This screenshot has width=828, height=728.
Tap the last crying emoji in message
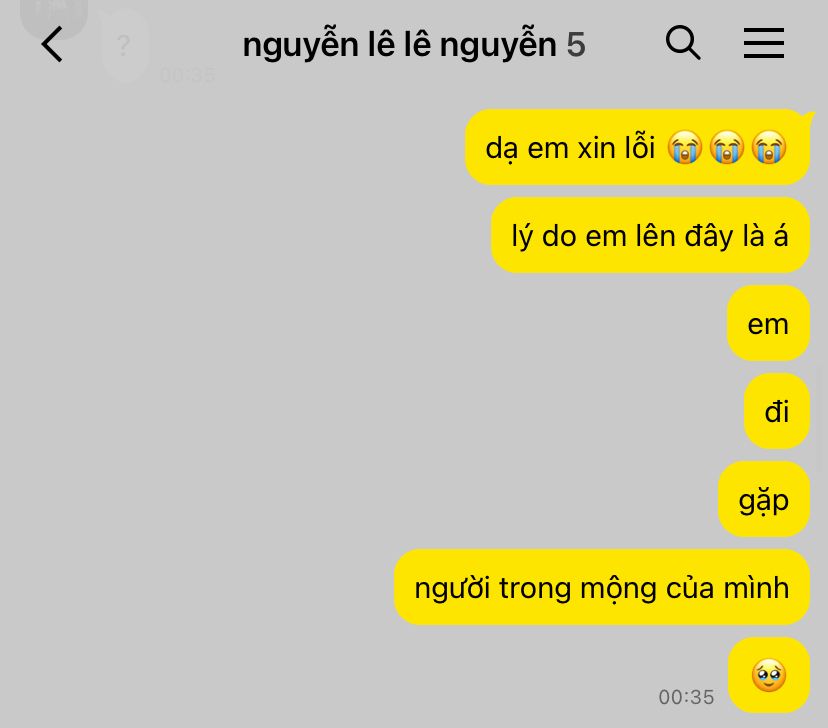(769, 147)
